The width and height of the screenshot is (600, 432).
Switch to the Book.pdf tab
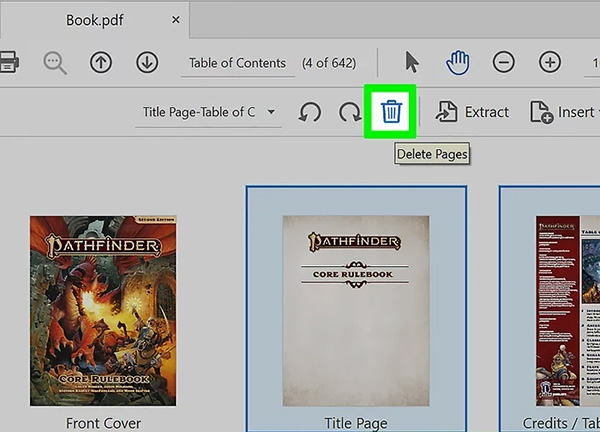click(96, 20)
